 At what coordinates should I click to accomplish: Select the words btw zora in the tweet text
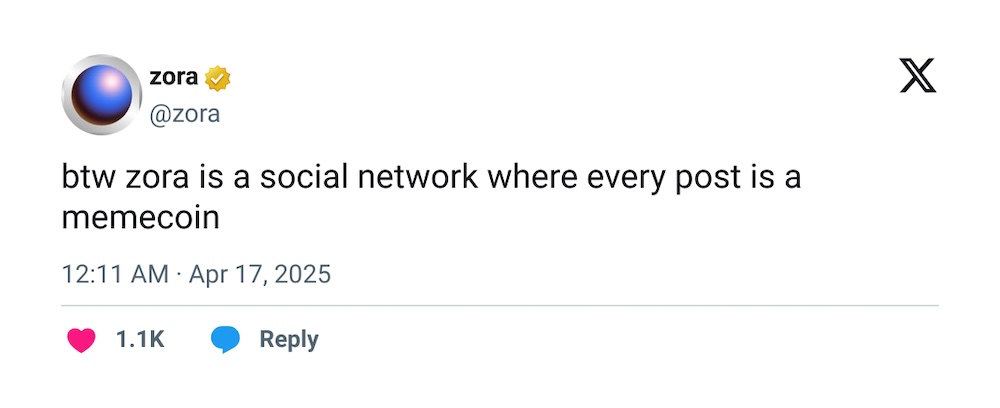click(125, 178)
